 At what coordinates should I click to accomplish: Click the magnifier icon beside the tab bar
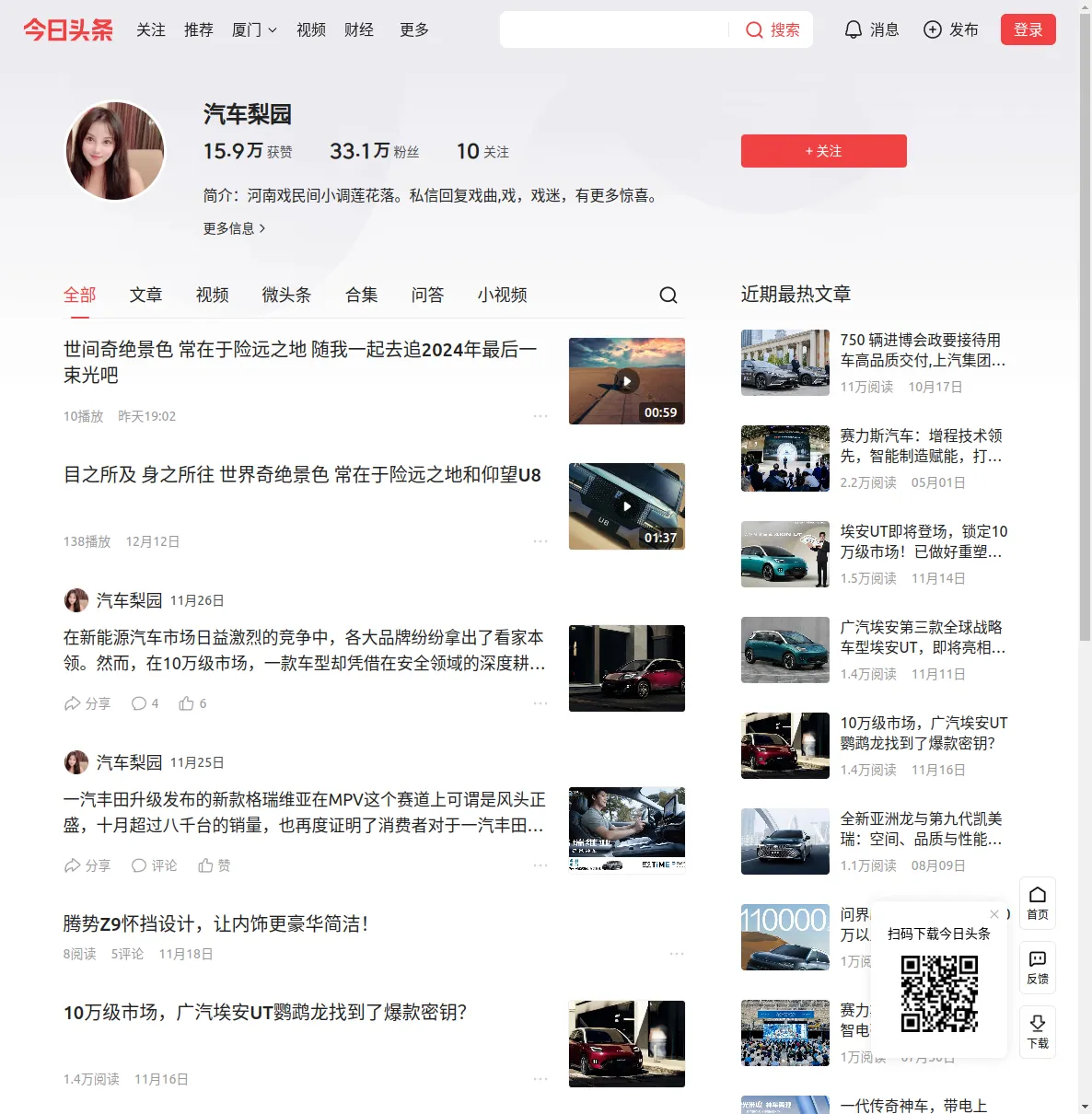coord(668,295)
